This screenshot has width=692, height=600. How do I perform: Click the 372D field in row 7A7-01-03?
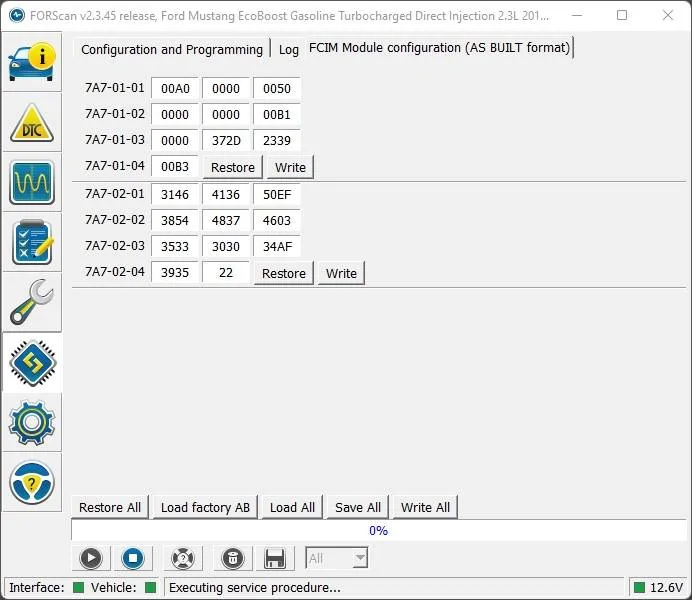click(226, 140)
